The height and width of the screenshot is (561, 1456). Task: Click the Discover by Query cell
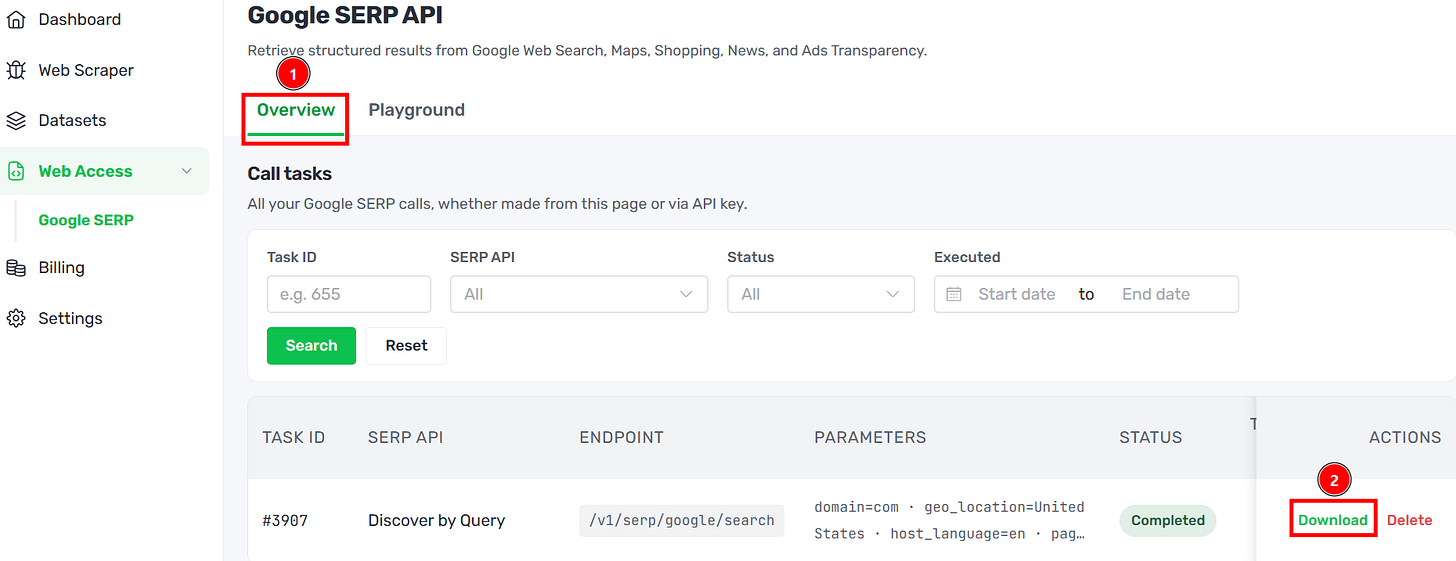pyautogui.click(x=436, y=520)
